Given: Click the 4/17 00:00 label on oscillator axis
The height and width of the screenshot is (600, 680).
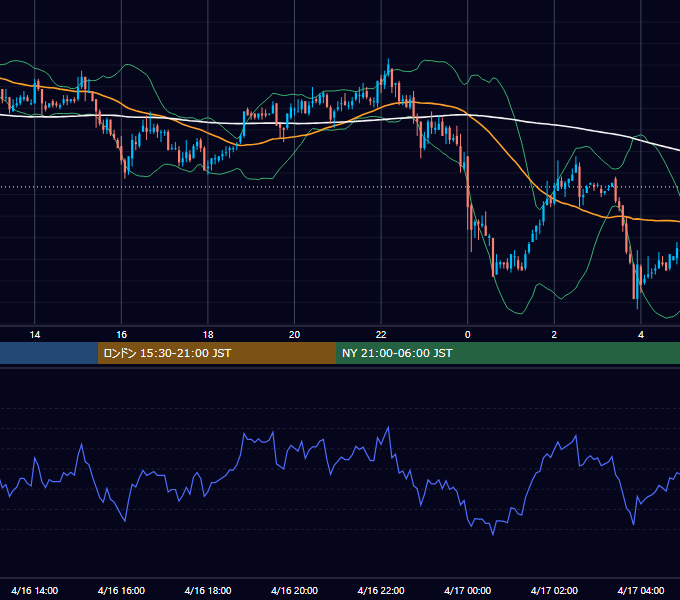Looking at the screenshot, I should coord(468,590).
